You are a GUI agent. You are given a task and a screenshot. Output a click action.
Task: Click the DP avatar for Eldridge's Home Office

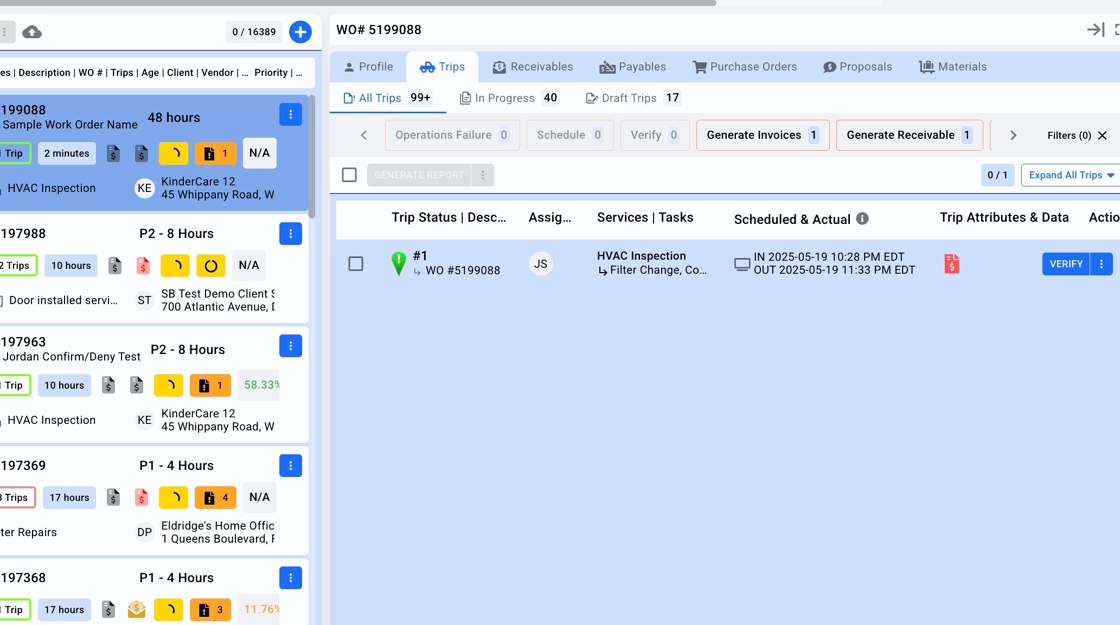click(144, 532)
